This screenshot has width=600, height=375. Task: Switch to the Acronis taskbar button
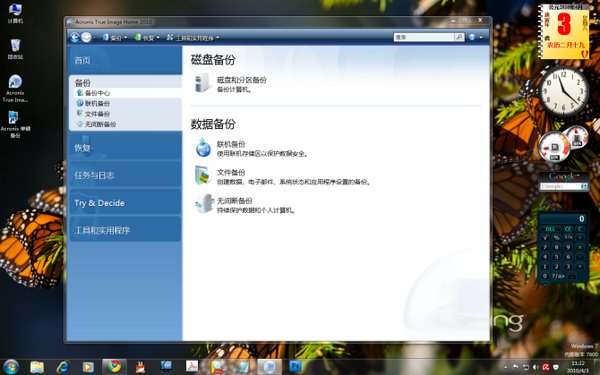click(x=269, y=367)
